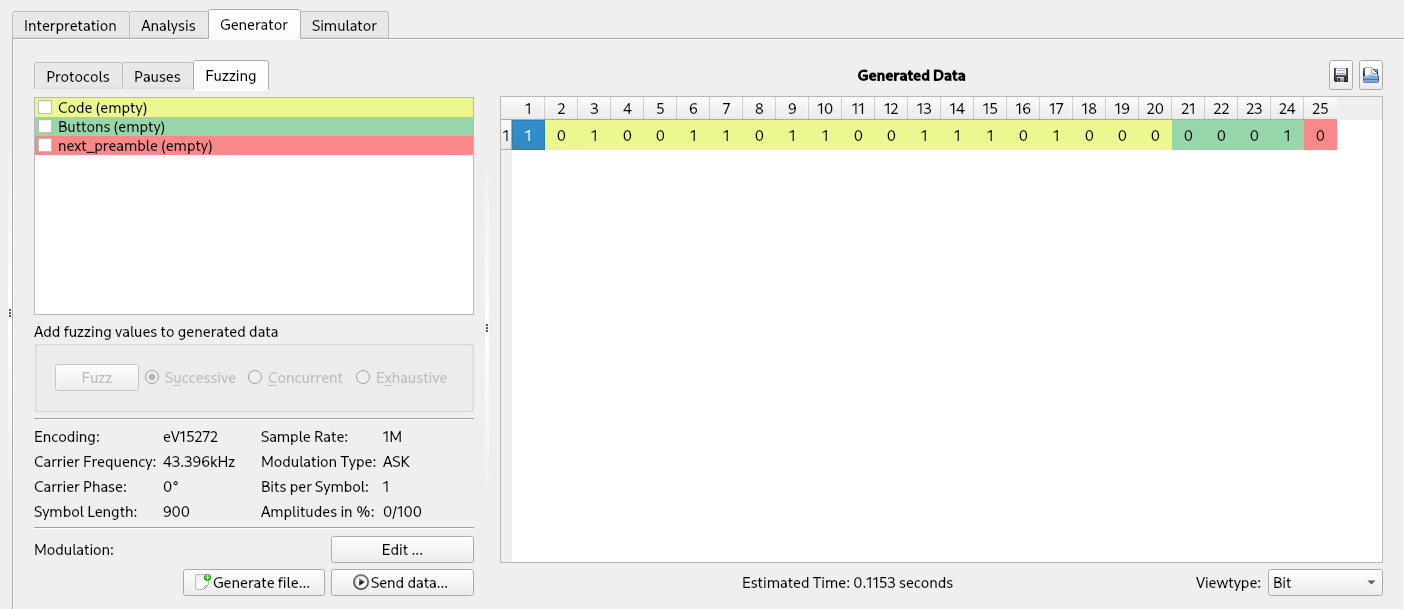Tick the Buttons label checkbox
This screenshot has height=609, width=1404.
[x=45, y=127]
